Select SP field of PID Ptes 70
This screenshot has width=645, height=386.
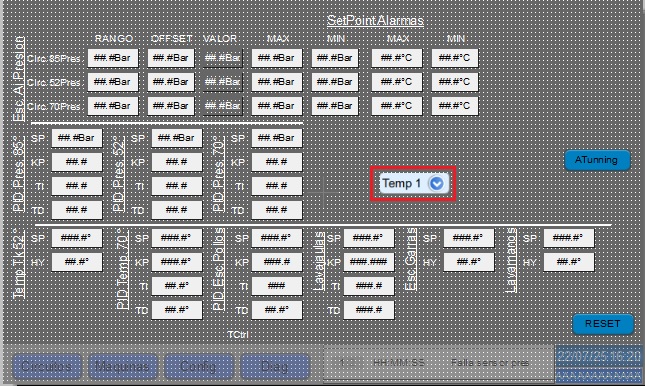click(276, 138)
